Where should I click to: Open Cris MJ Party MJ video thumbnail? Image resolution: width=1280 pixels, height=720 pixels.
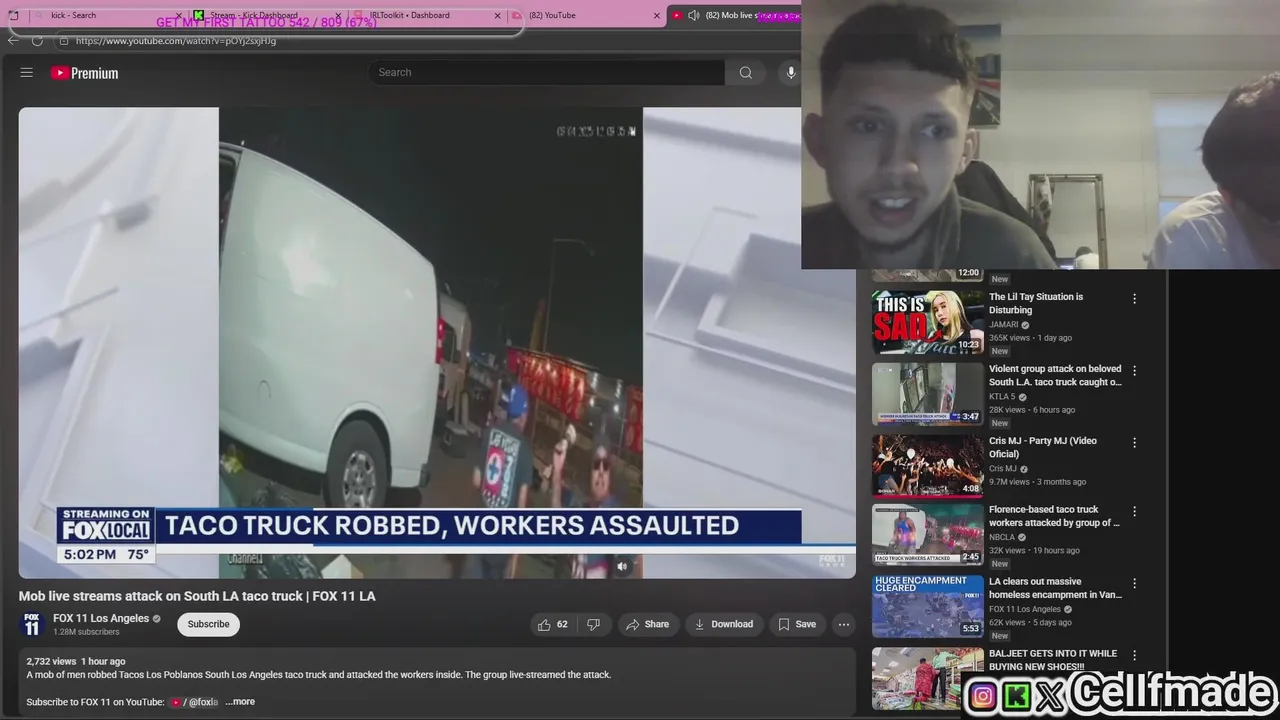click(928, 466)
